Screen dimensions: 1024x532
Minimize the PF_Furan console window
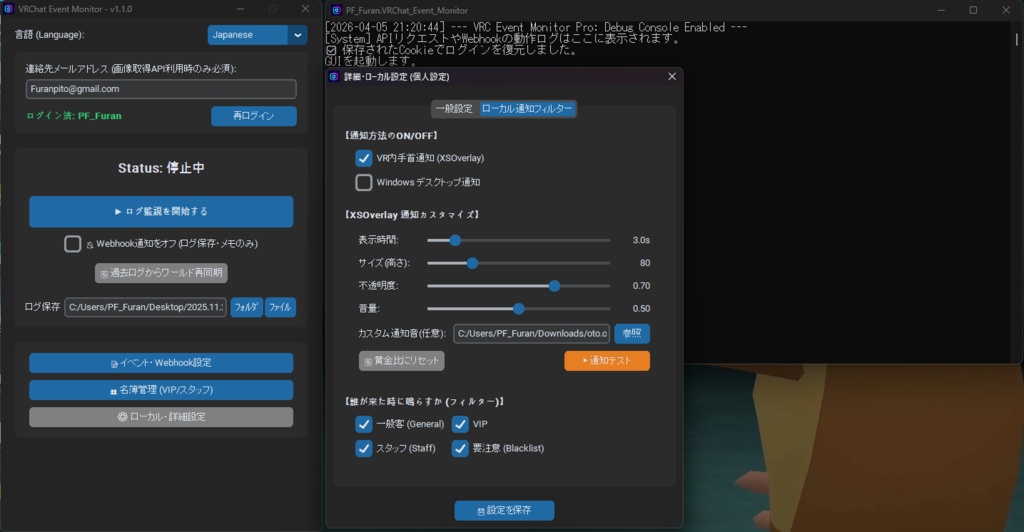[x=941, y=10]
